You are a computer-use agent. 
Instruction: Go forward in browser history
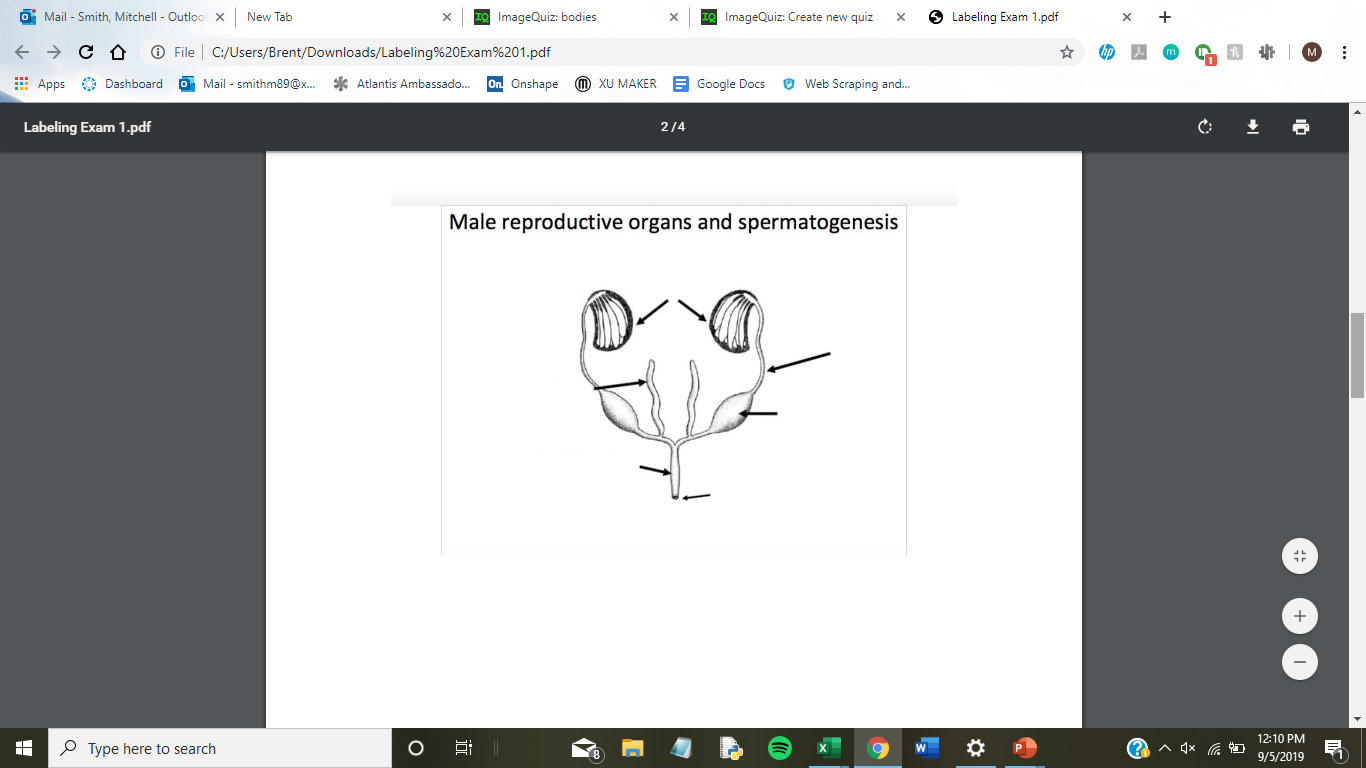54,52
